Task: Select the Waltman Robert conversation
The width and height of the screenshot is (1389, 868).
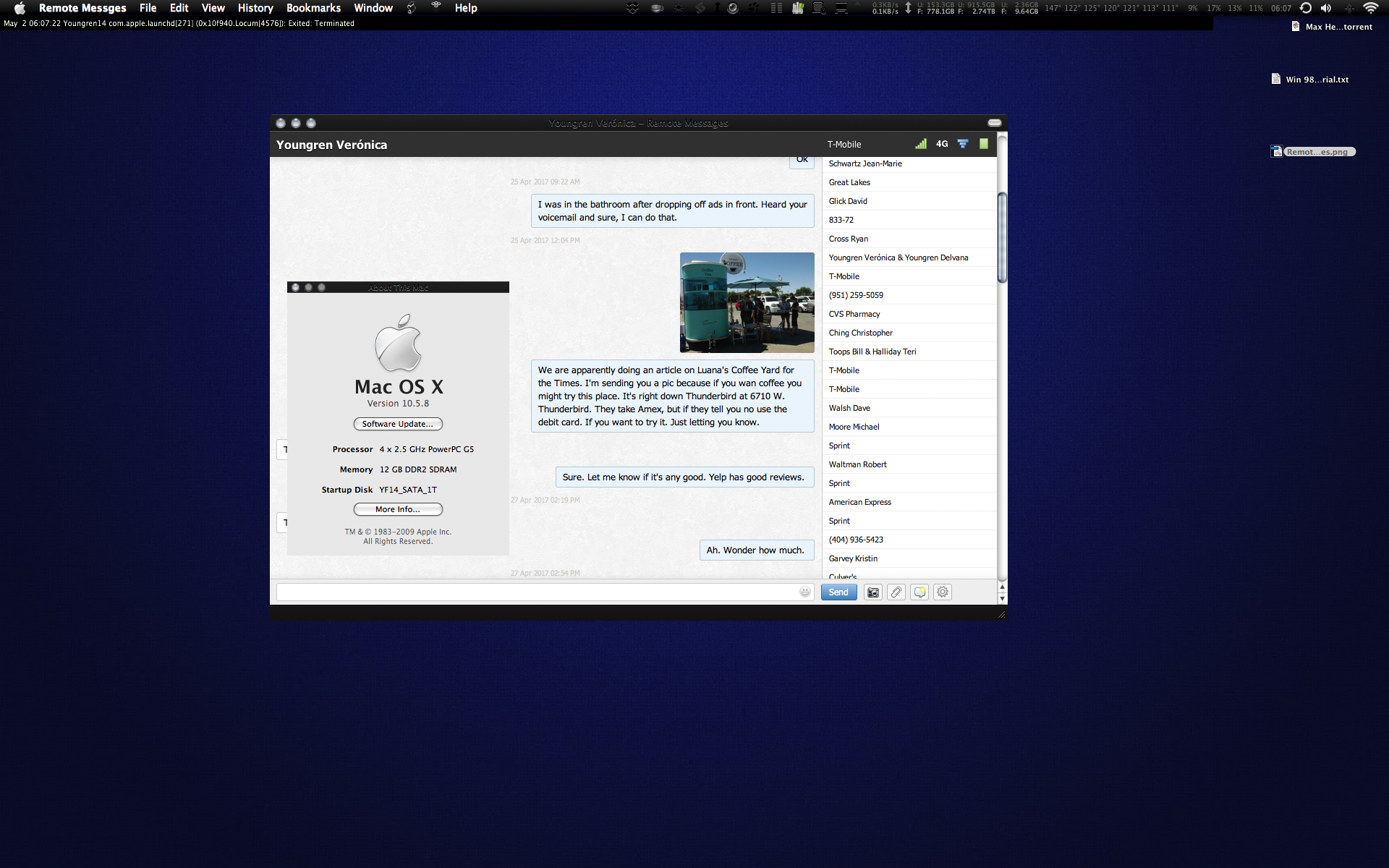Action: (x=909, y=464)
